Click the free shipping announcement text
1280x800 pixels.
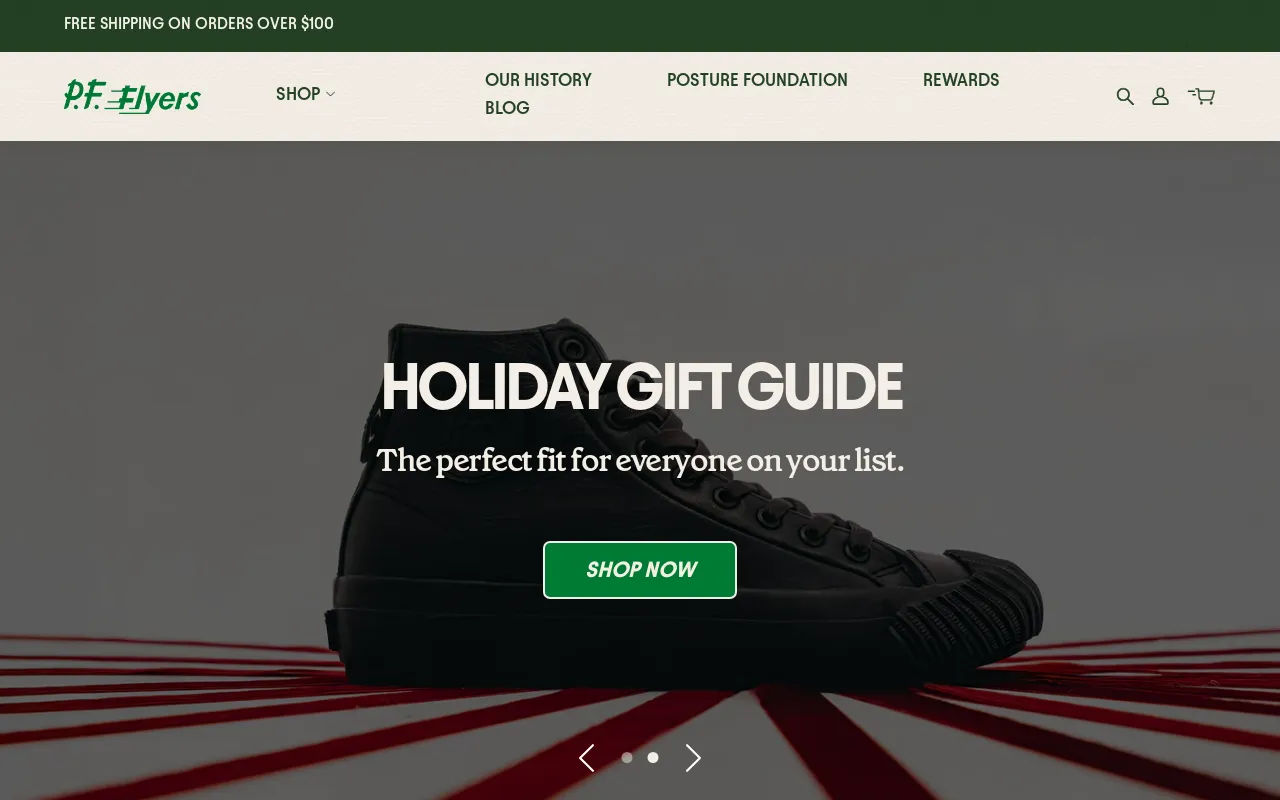point(199,23)
